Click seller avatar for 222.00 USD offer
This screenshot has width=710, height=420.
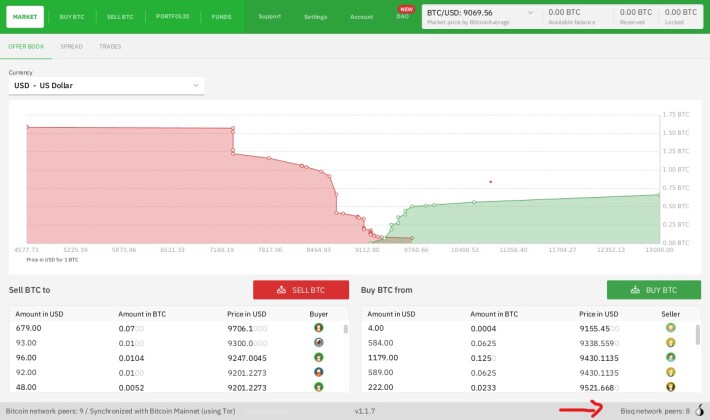(671, 387)
